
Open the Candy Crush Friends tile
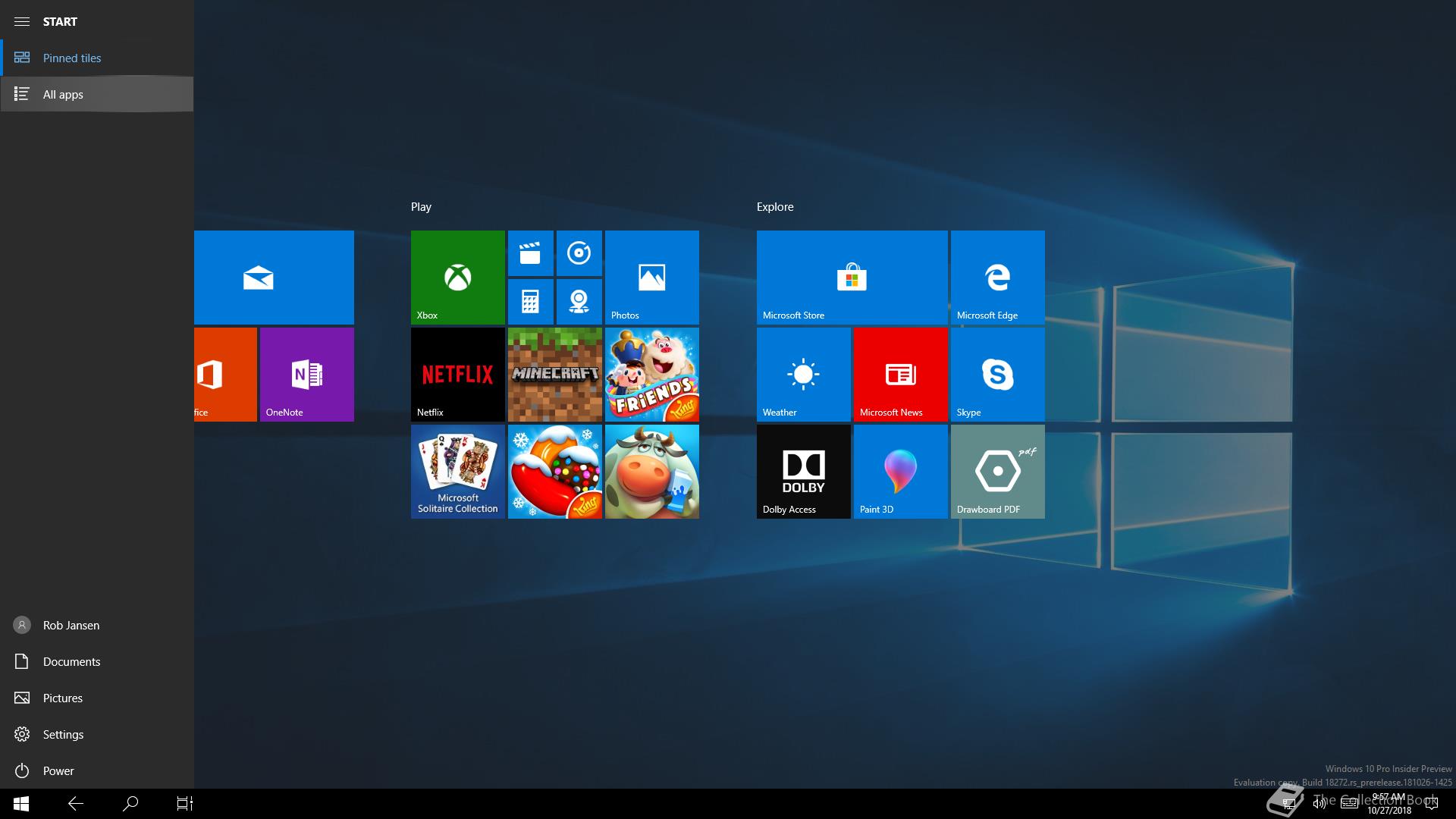[x=652, y=375]
